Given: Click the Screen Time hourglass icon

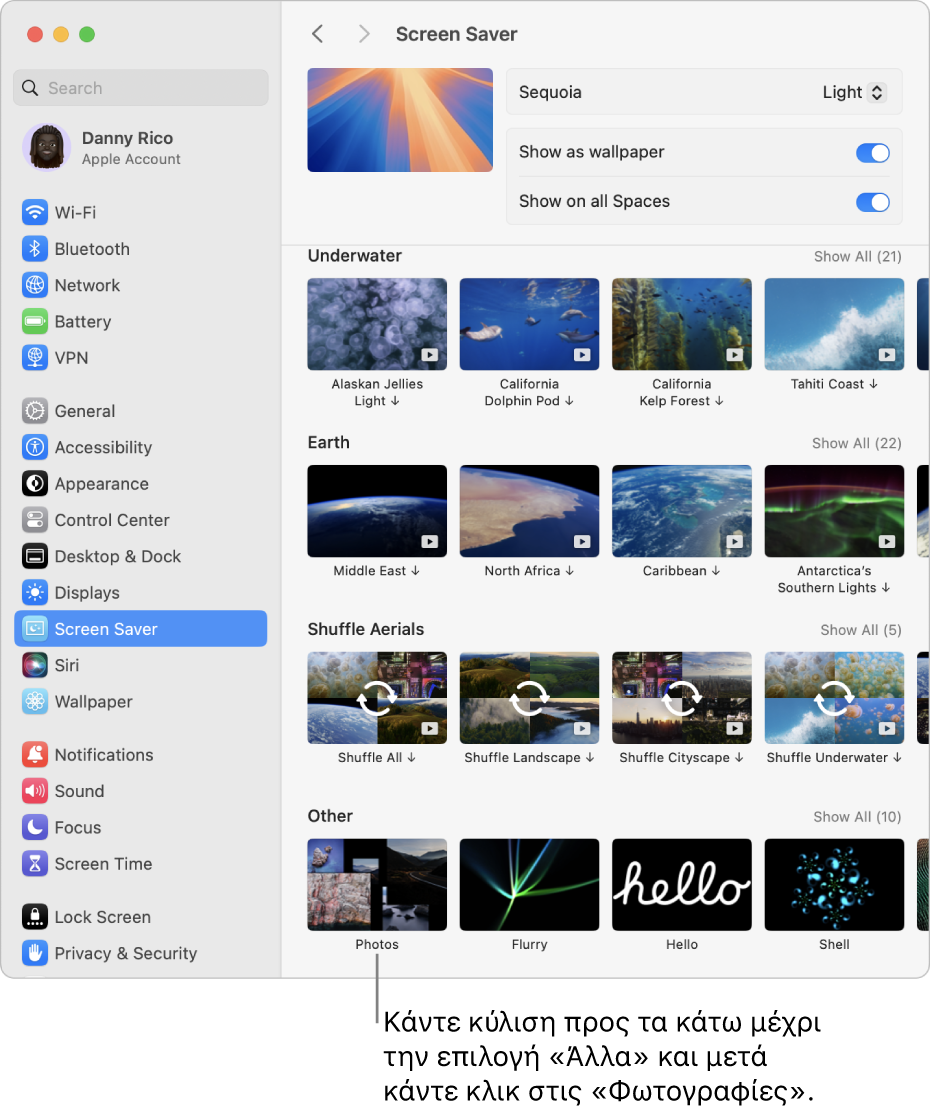Looking at the screenshot, I should pyautogui.click(x=35, y=863).
